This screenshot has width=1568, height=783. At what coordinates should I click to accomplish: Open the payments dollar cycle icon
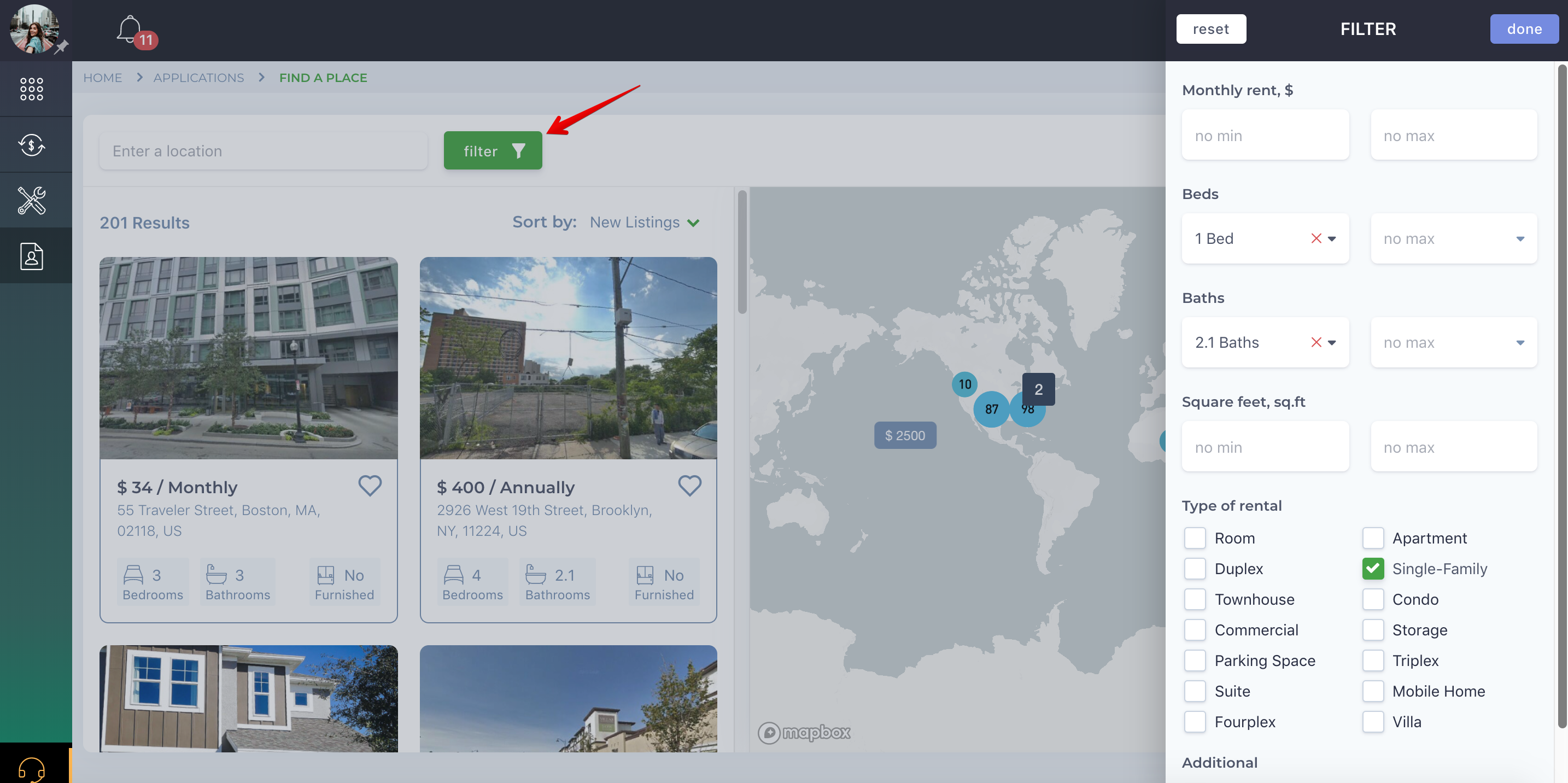pyautogui.click(x=32, y=145)
